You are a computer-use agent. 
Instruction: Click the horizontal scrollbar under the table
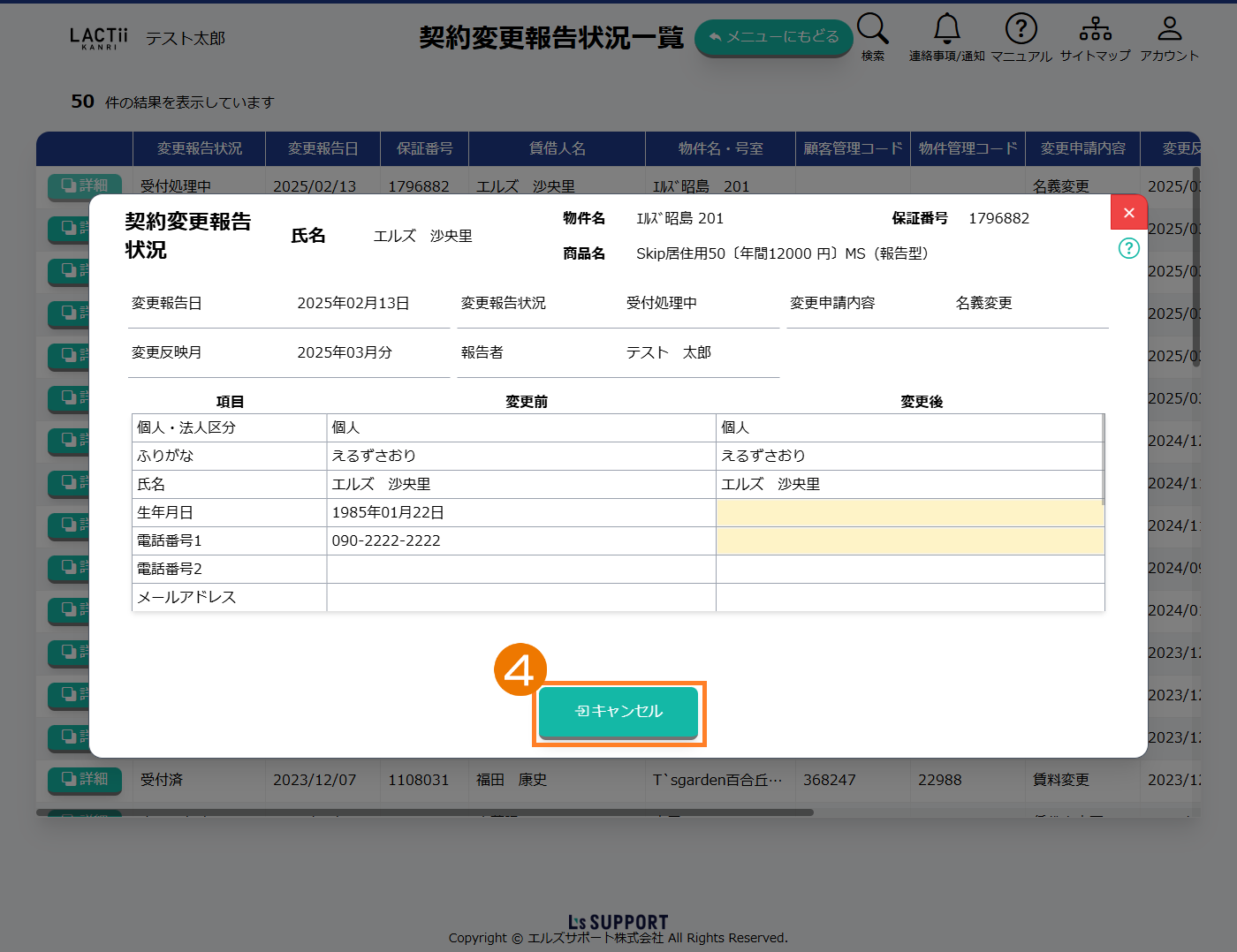click(424, 812)
